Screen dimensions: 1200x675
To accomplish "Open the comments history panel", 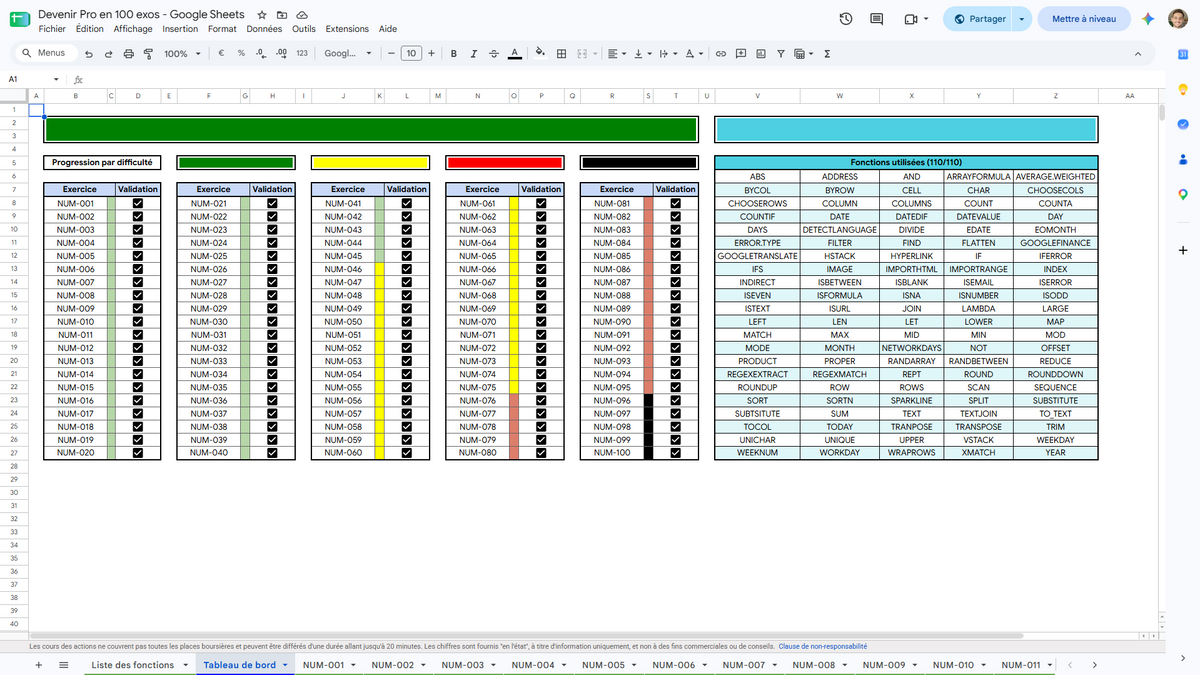I will point(877,19).
